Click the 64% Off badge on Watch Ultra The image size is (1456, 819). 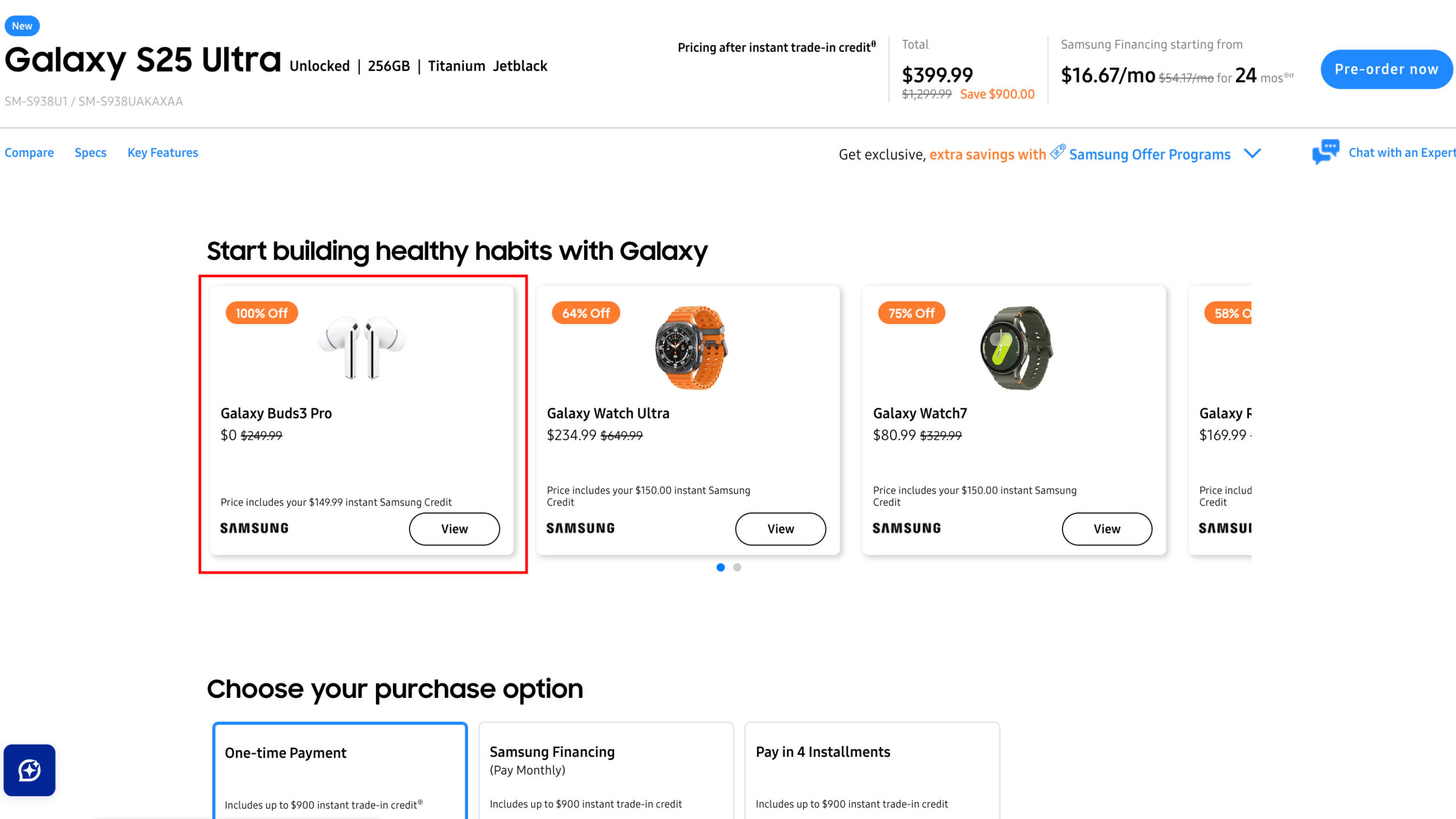[586, 313]
